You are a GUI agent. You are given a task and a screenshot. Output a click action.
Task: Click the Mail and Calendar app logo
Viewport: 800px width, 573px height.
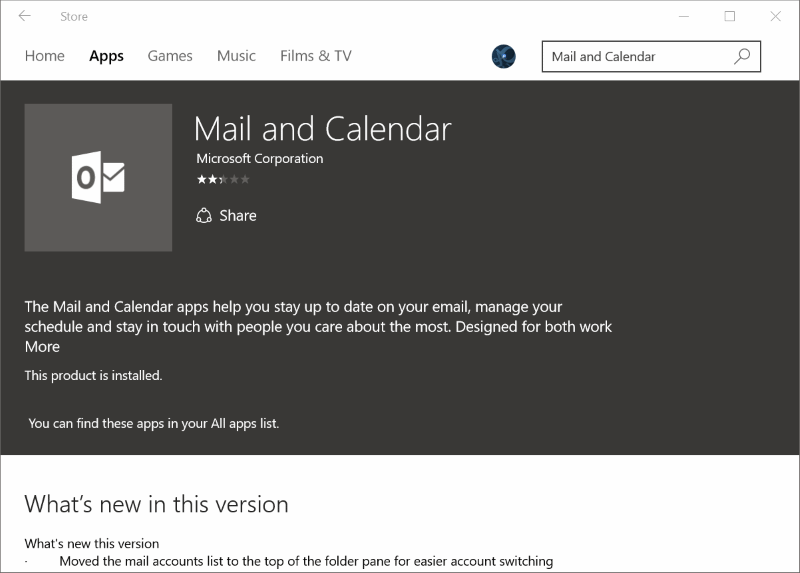click(x=98, y=178)
